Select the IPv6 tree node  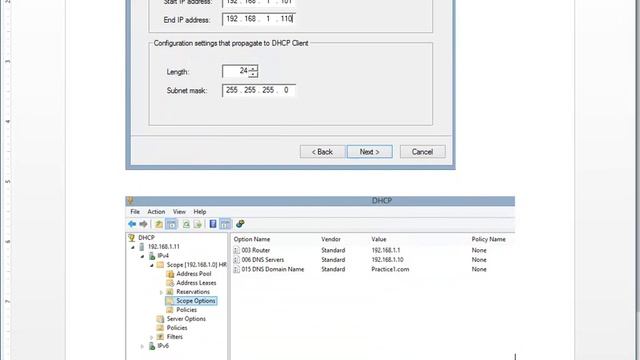[x=163, y=346]
